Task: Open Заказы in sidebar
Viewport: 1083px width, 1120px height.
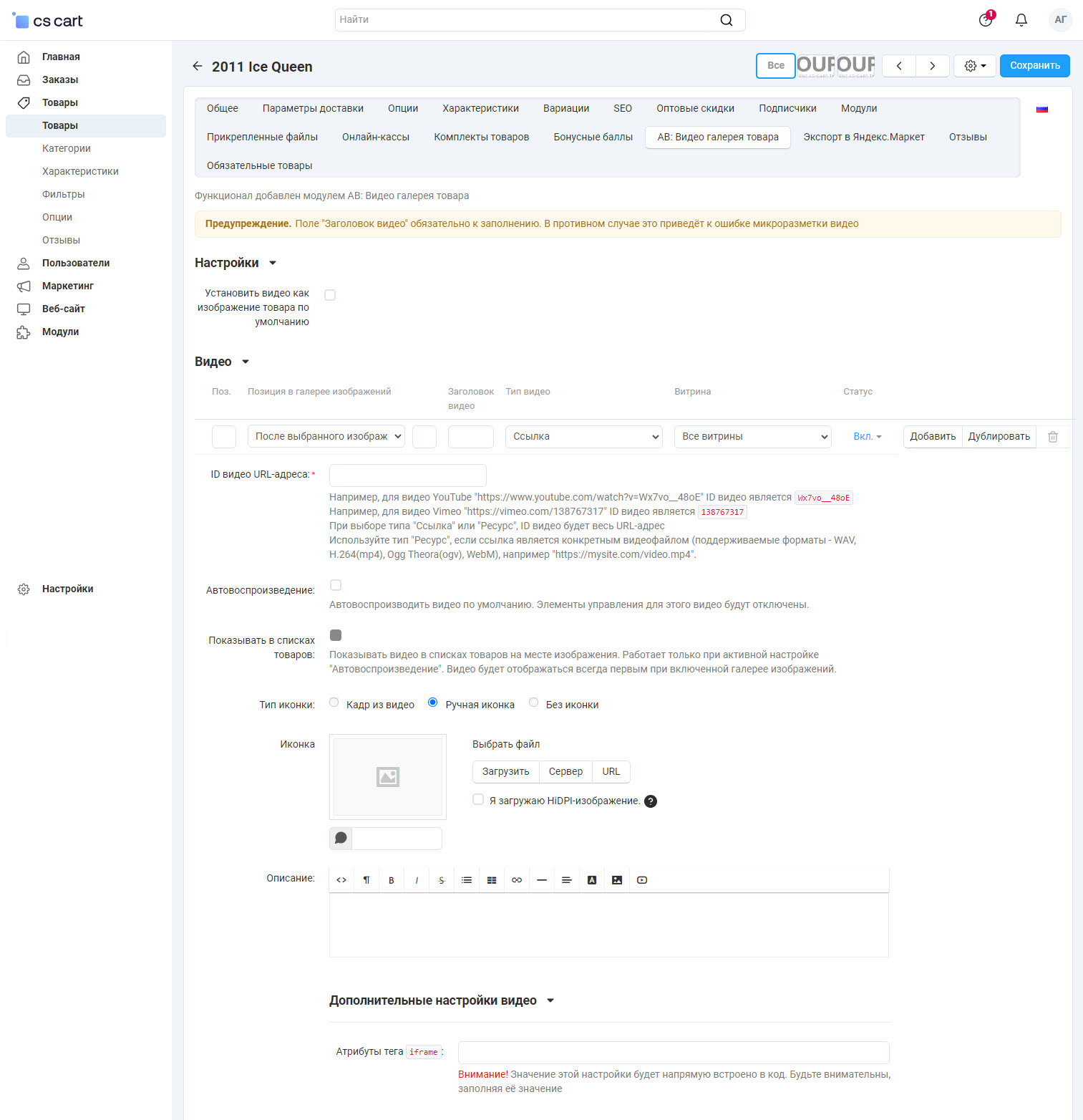Action: (60, 79)
